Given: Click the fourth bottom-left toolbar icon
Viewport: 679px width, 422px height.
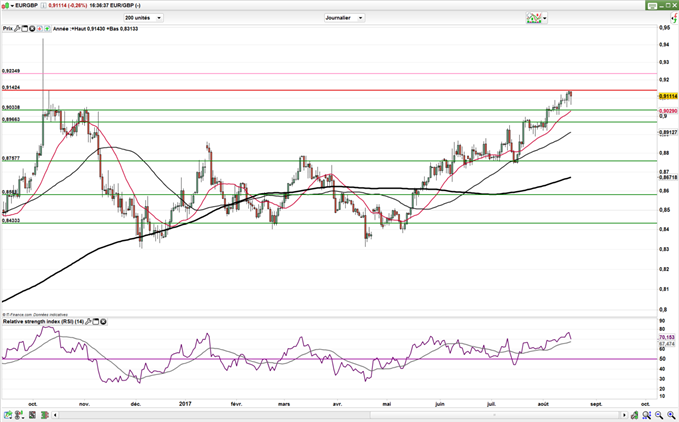Looking at the screenshot, I should [x=44, y=415].
